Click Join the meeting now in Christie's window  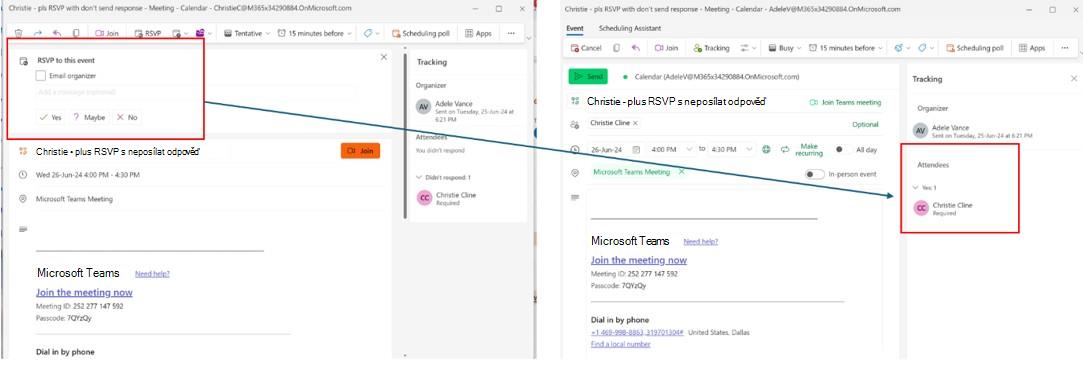click(84, 292)
